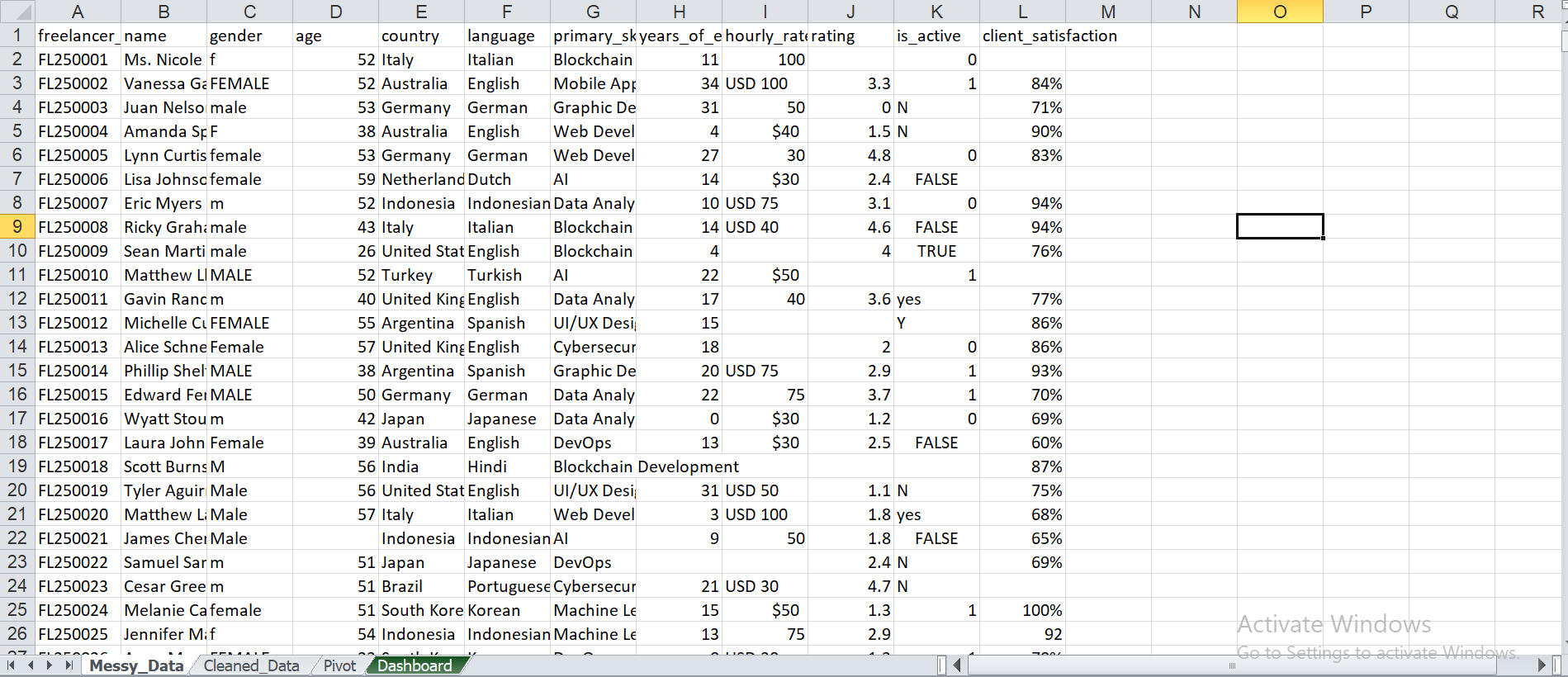
Task: Select column L header
Action: pyautogui.click(x=1022, y=12)
